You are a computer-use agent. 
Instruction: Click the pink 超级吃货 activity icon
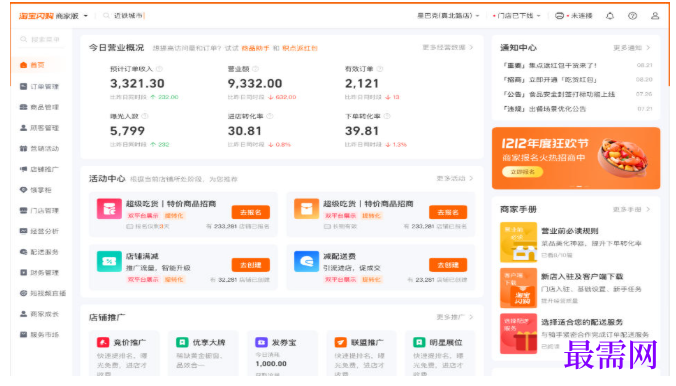(x=109, y=209)
